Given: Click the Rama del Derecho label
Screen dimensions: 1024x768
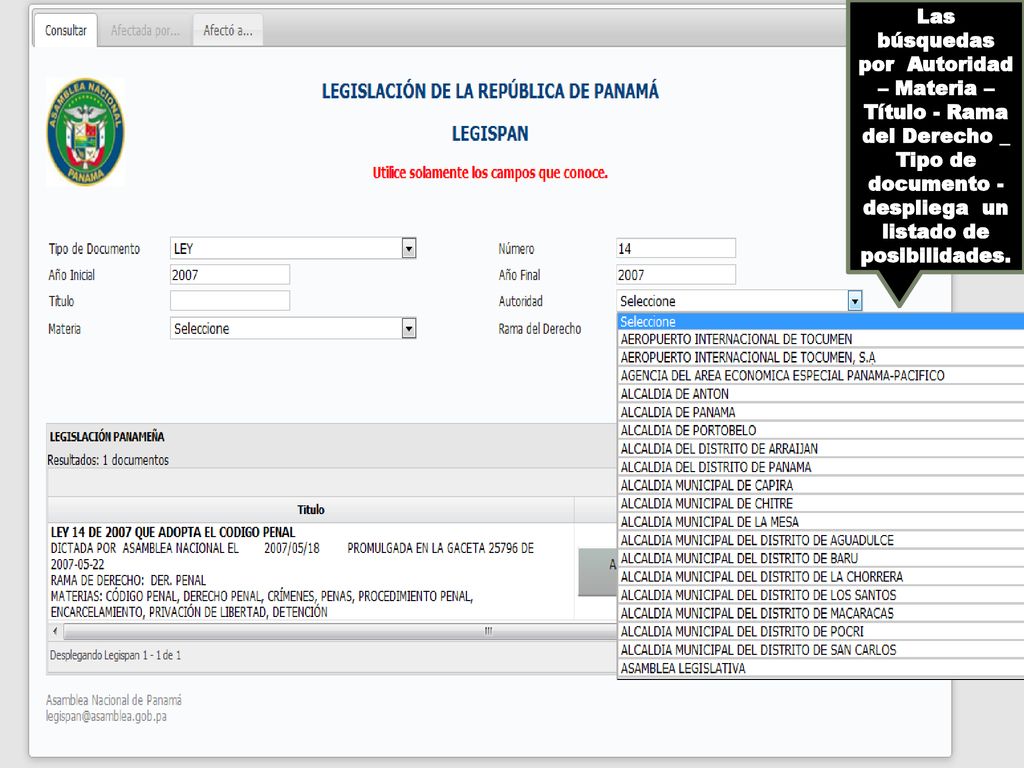Looking at the screenshot, I should (x=539, y=328).
